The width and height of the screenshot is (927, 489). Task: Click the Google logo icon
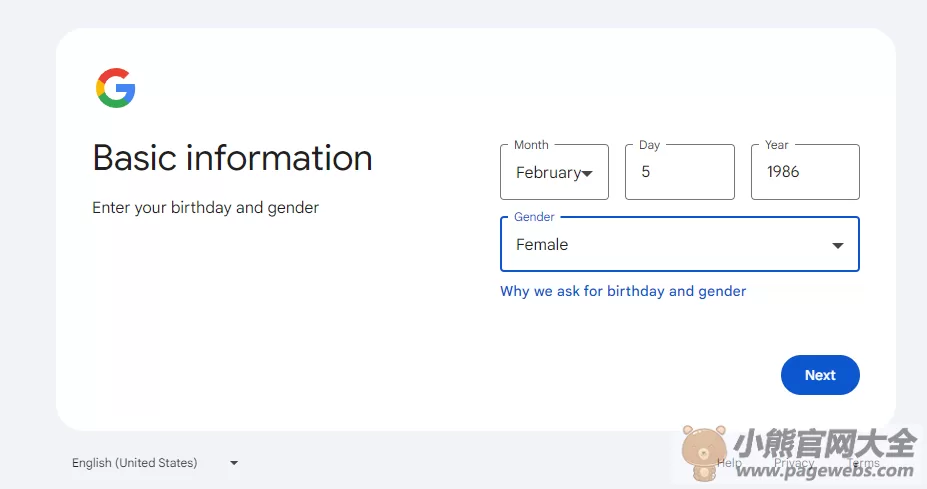116,88
